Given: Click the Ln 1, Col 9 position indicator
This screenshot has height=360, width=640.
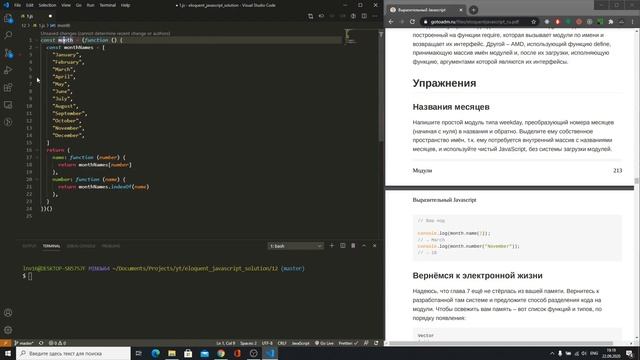Looking at the screenshot, I should pyautogui.click(x=225, y=343).
